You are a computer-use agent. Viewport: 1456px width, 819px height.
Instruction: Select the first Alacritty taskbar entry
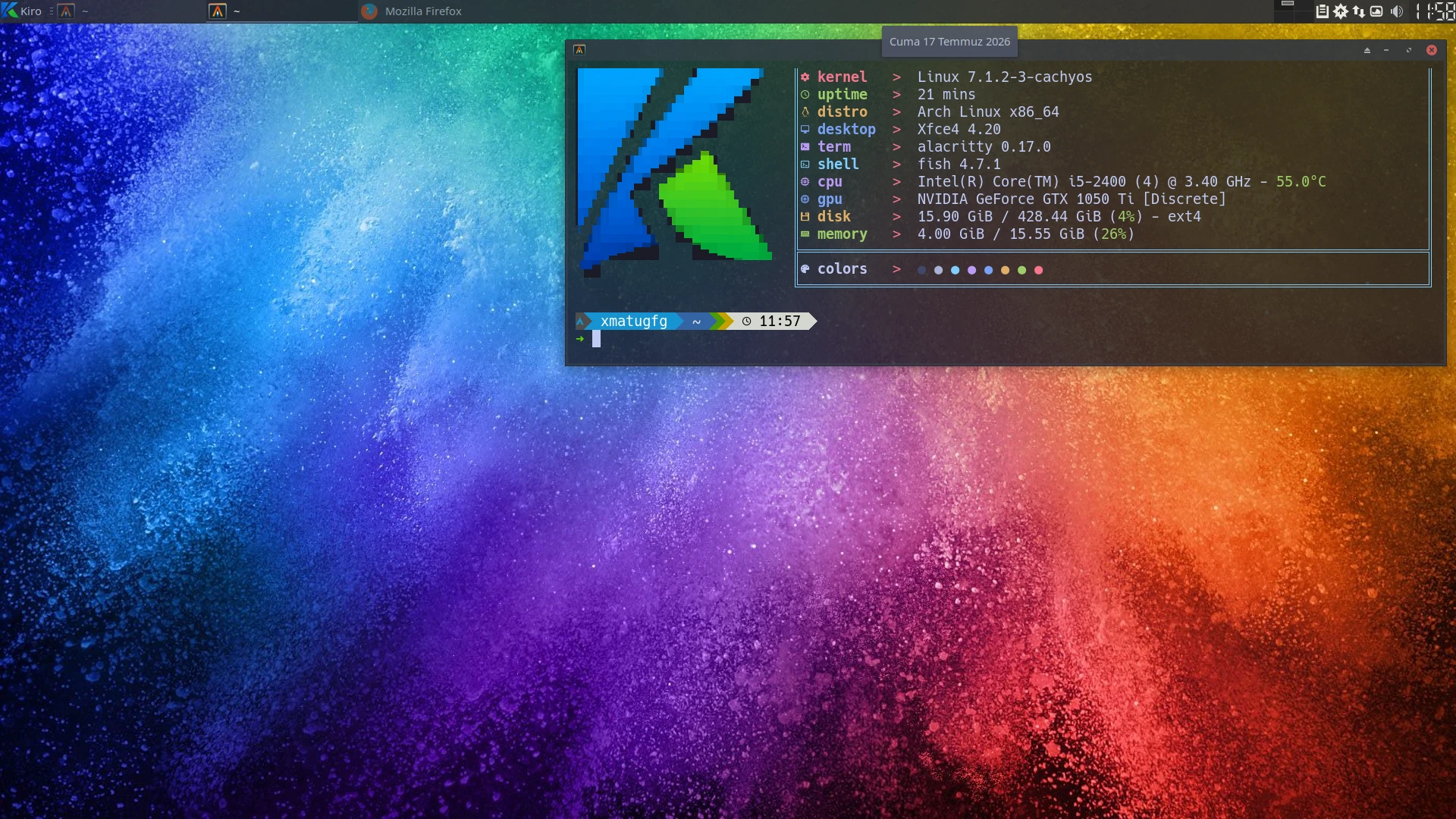(130, 11)
